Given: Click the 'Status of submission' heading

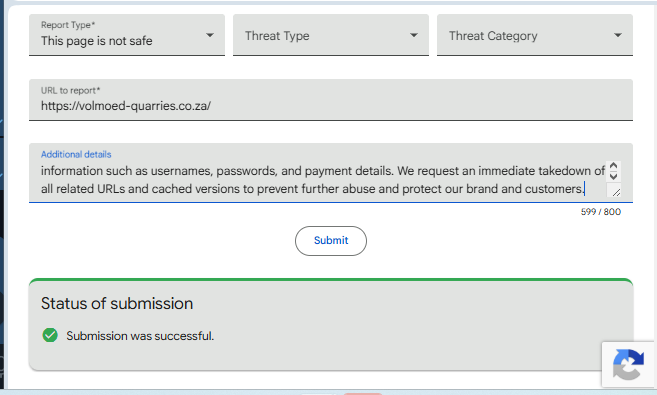Looking at the screenshot, I should pyautogui.click(x=117, y=304).
